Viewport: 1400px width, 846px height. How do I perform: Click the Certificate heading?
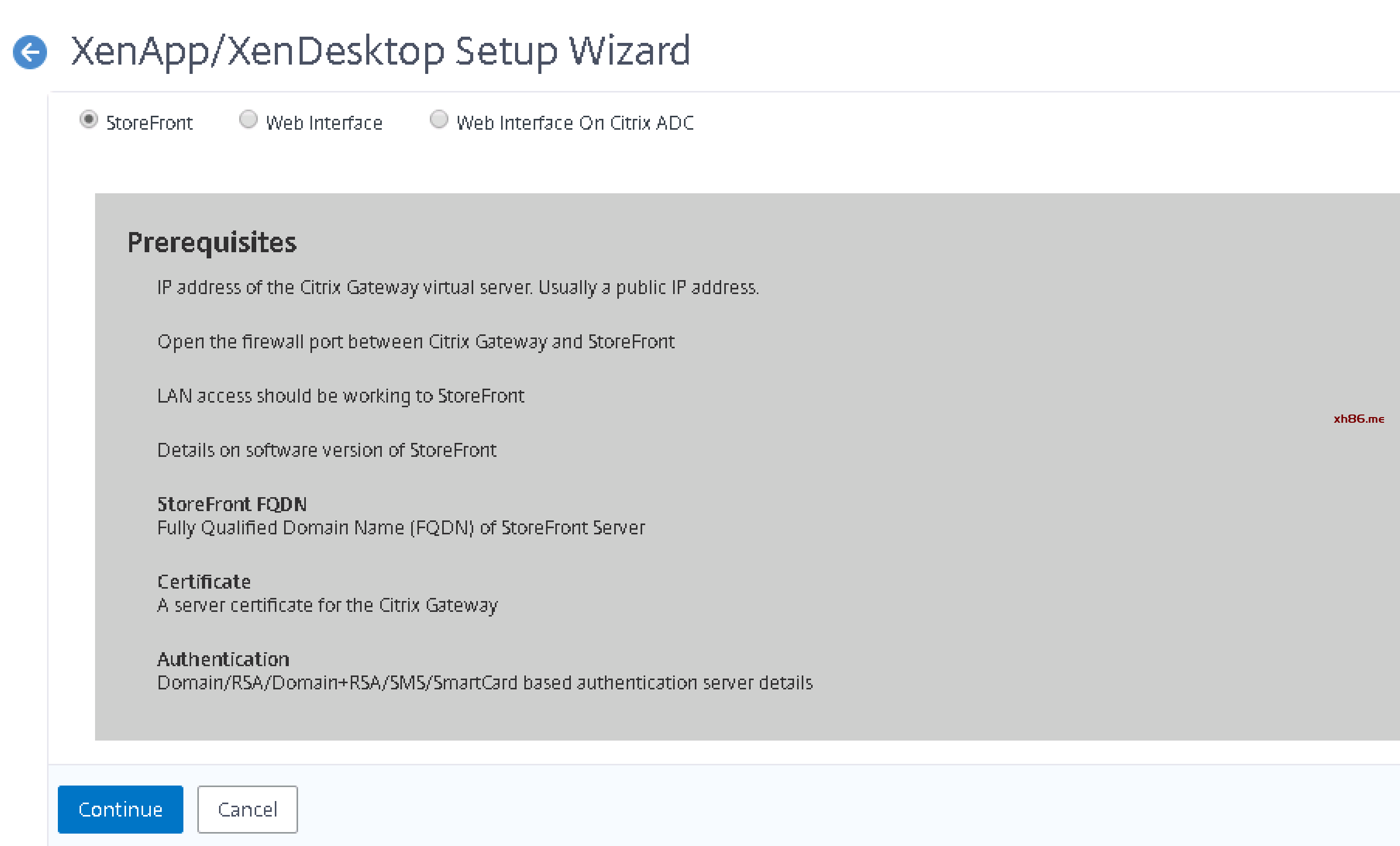204,581
